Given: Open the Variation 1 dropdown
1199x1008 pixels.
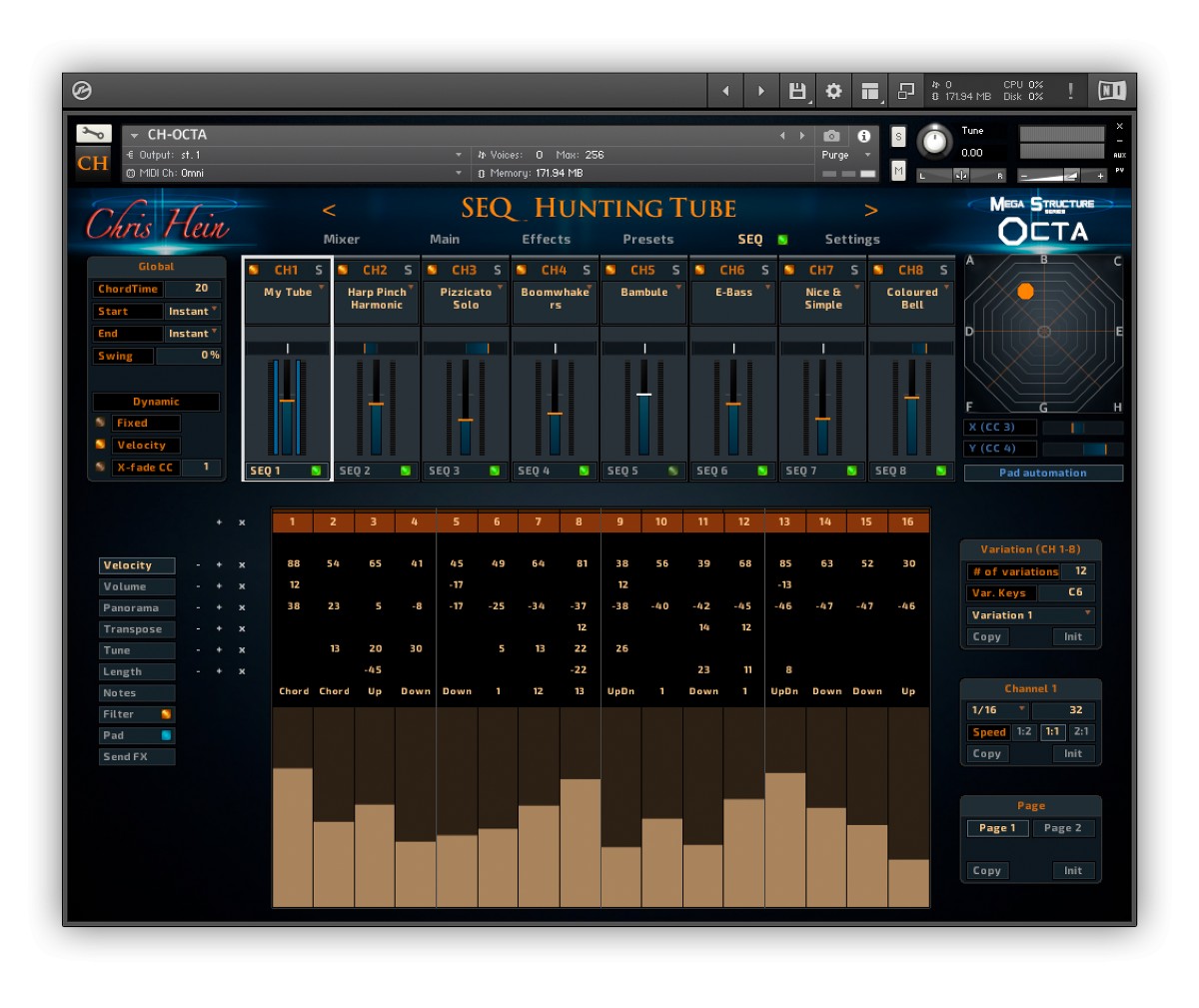Looking at the screenshot, I should (1029, 614).
